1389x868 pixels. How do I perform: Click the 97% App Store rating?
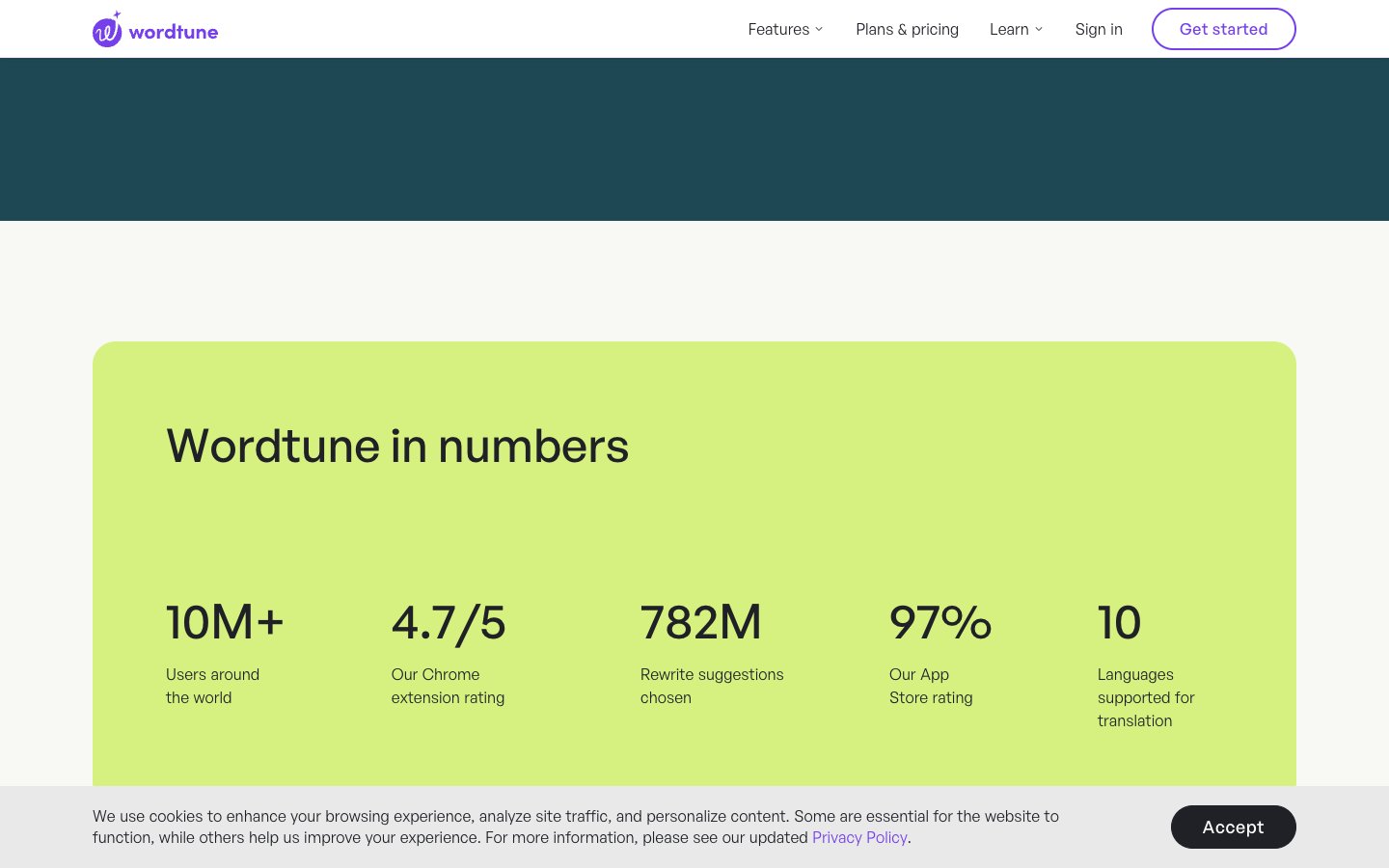pos(940,622)
